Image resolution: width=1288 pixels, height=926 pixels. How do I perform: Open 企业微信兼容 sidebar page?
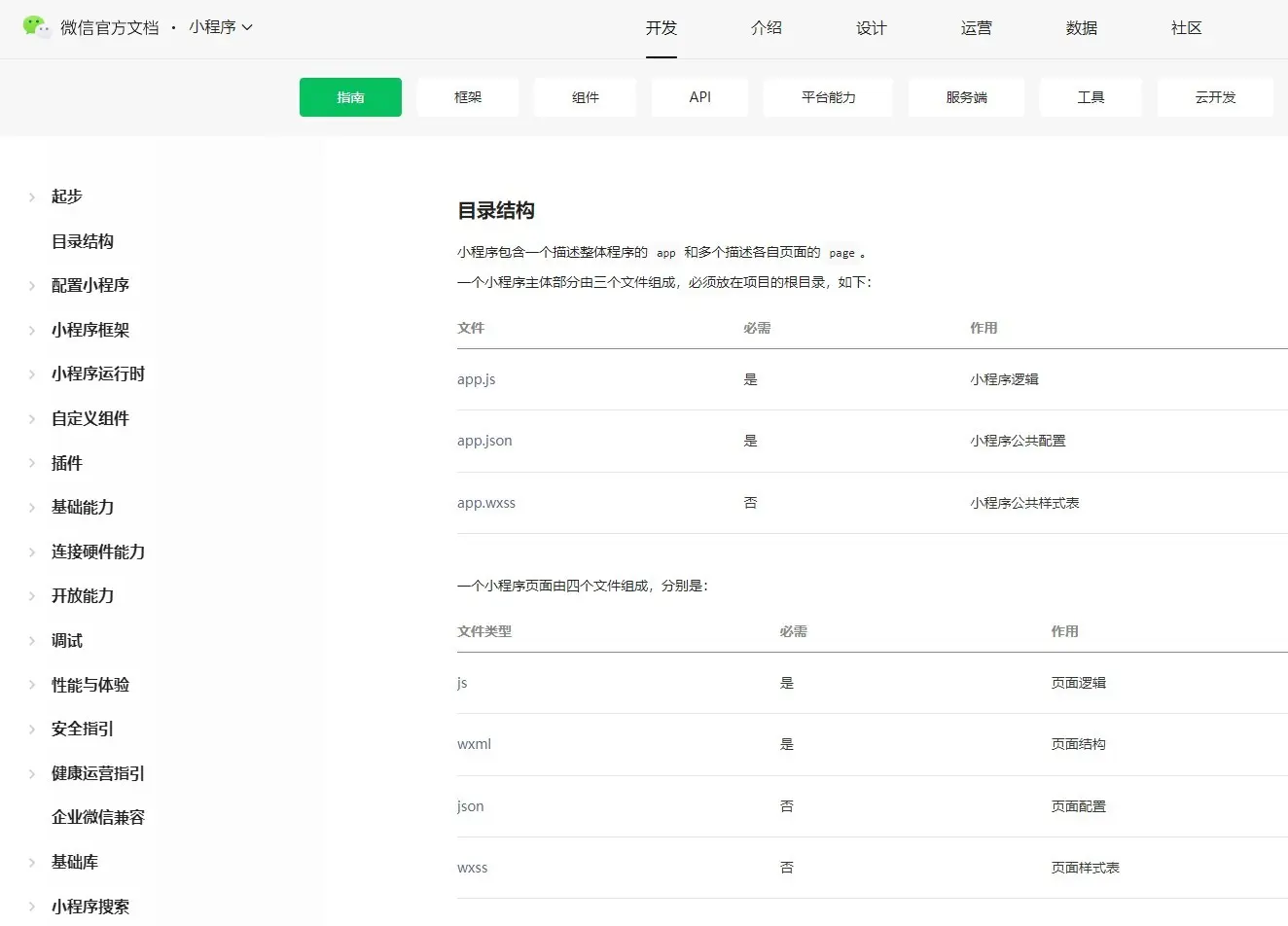[x=98, y=817]
